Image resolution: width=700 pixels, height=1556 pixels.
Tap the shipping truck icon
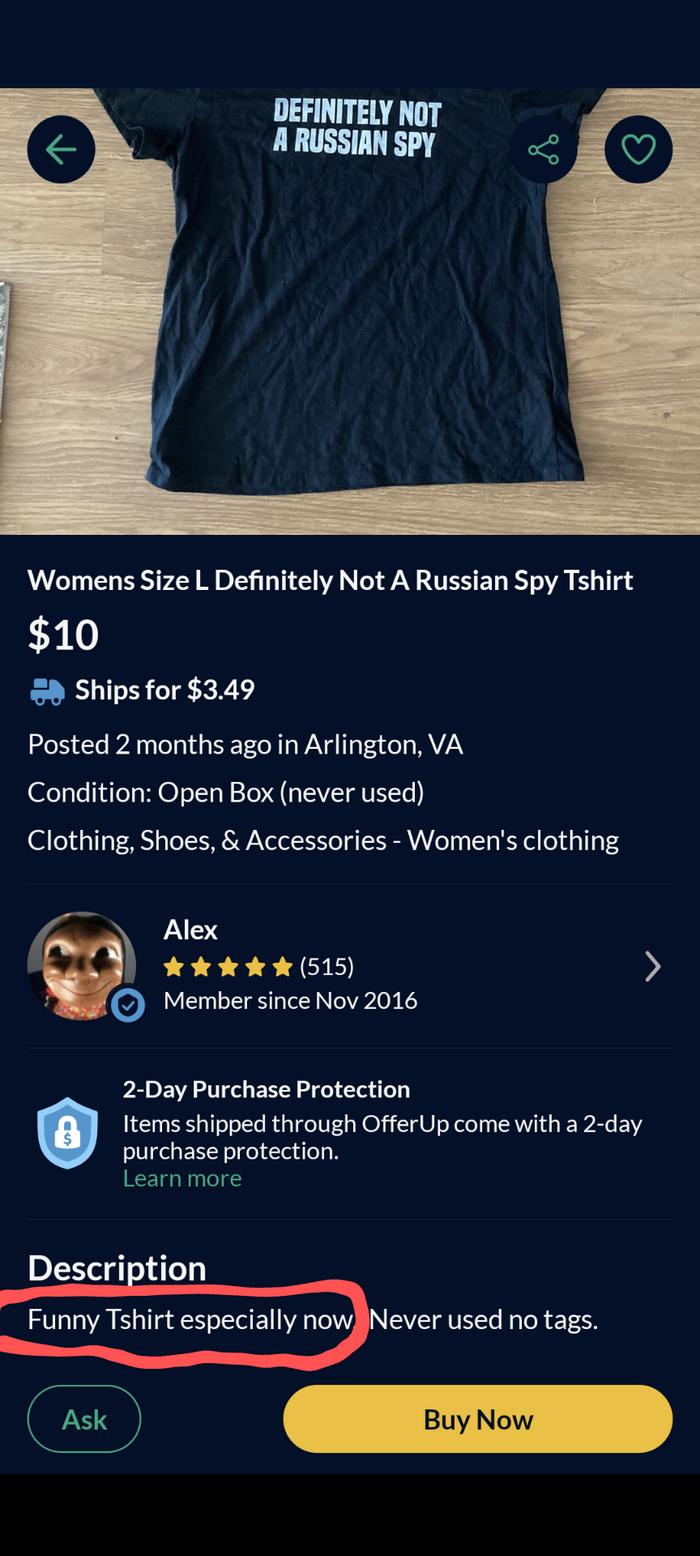(47, 691)
